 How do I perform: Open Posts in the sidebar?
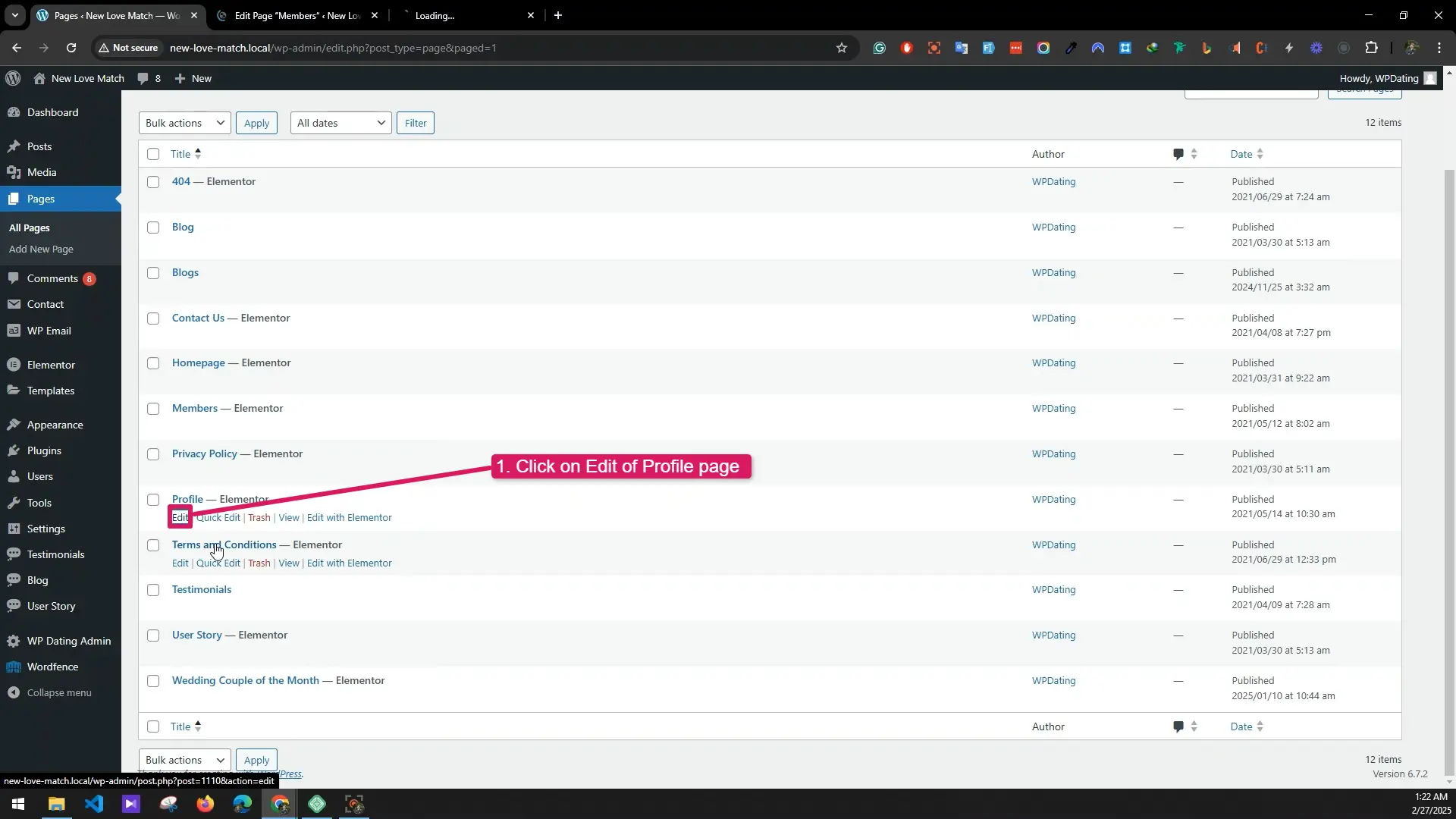click(x=39, y=146)
